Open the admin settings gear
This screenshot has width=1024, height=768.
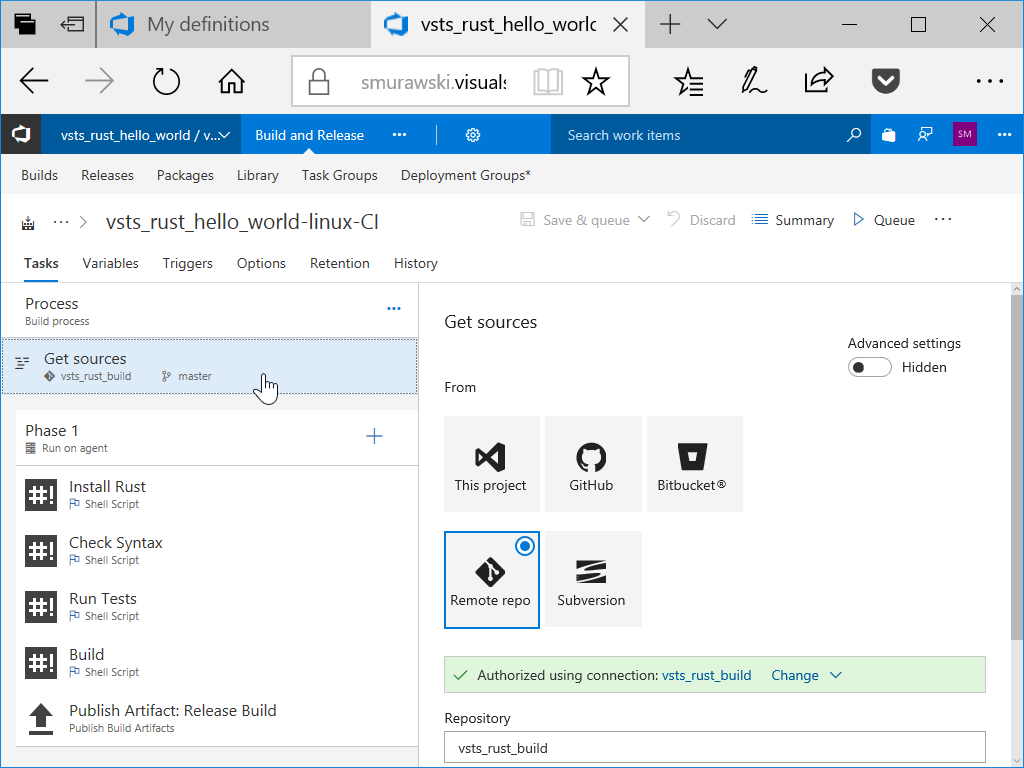click(473, 135)
